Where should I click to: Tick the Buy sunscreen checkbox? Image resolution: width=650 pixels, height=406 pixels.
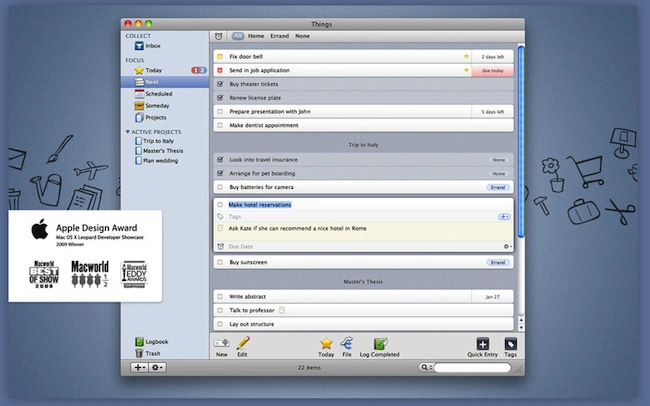220,263
